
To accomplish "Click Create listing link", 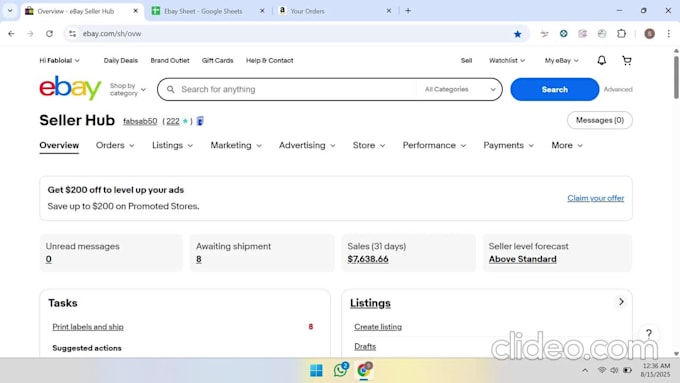I will pos(378,327).
